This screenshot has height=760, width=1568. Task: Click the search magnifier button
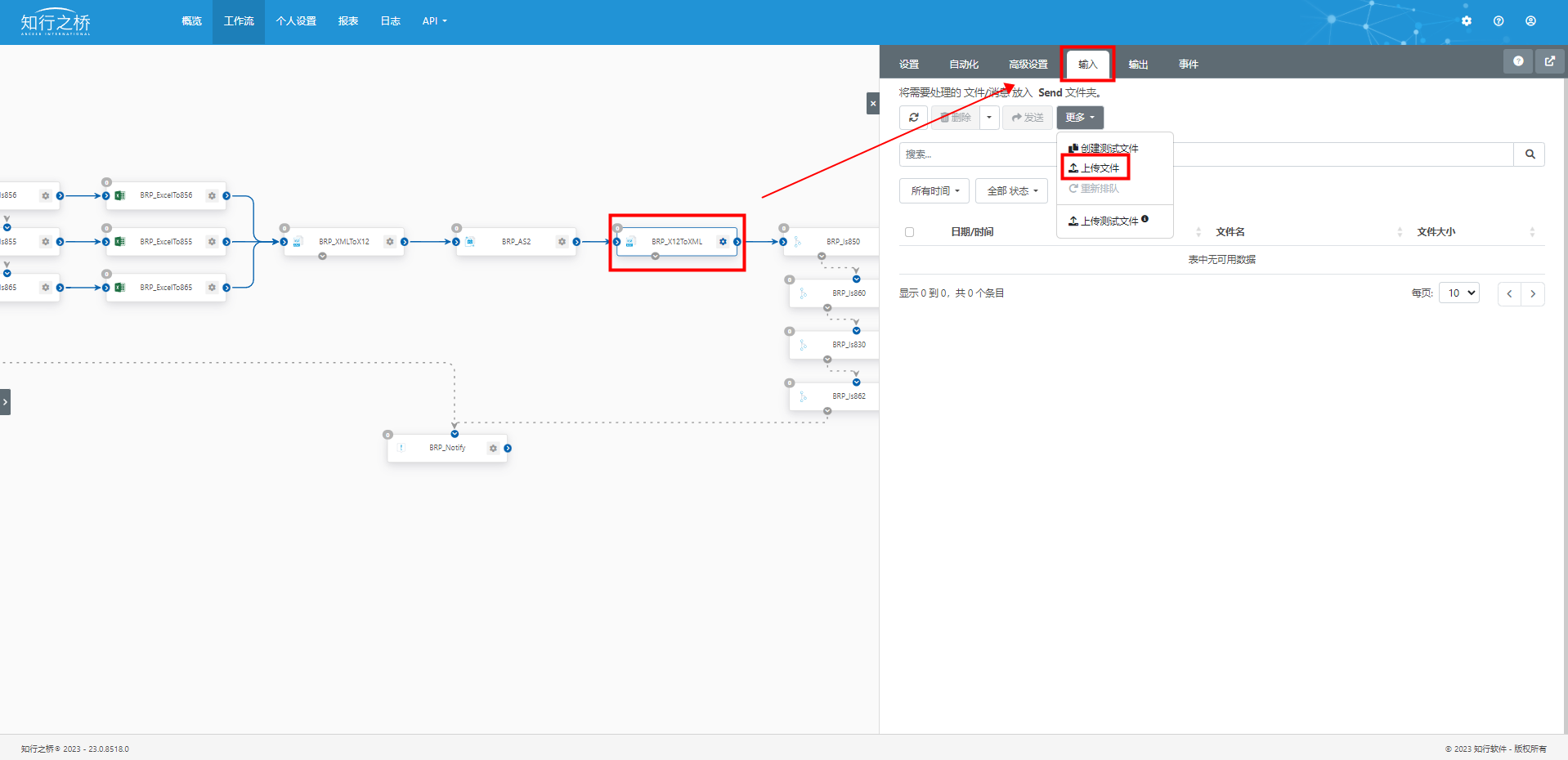tap(1529, 154)
